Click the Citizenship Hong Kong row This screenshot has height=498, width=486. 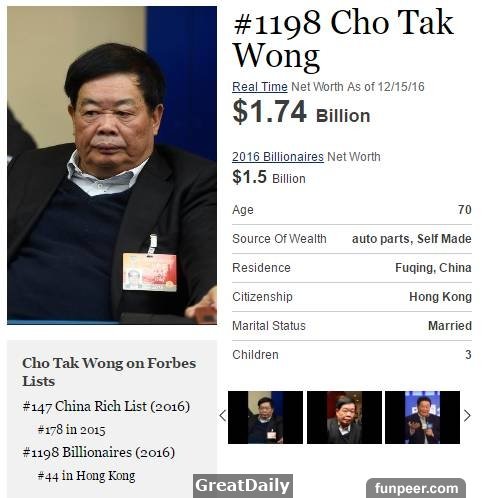(352, 297)
